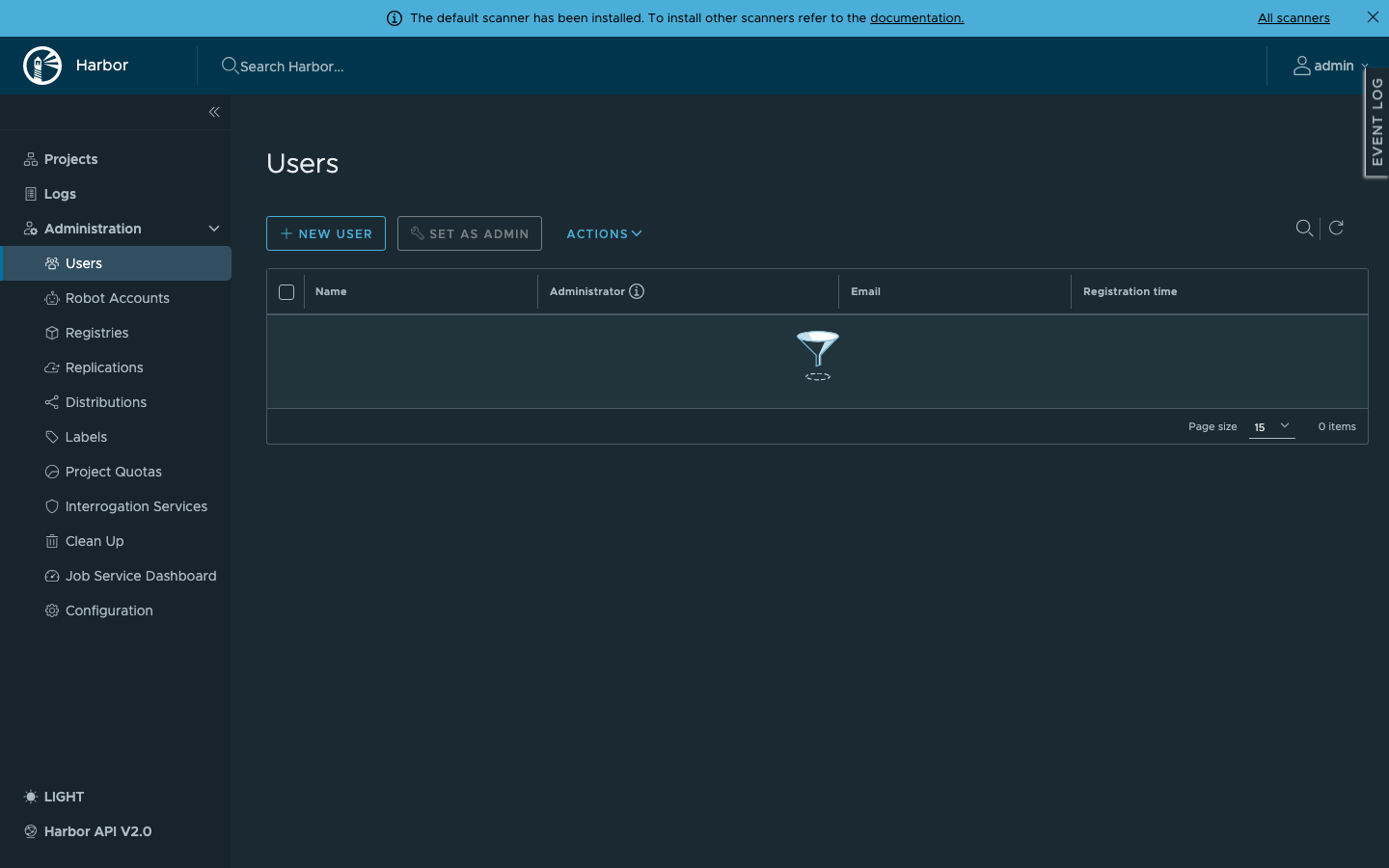This screenshot has height=868, width=1389.
Task: Click the search magnifier icon in header
Action: point(230,66)
